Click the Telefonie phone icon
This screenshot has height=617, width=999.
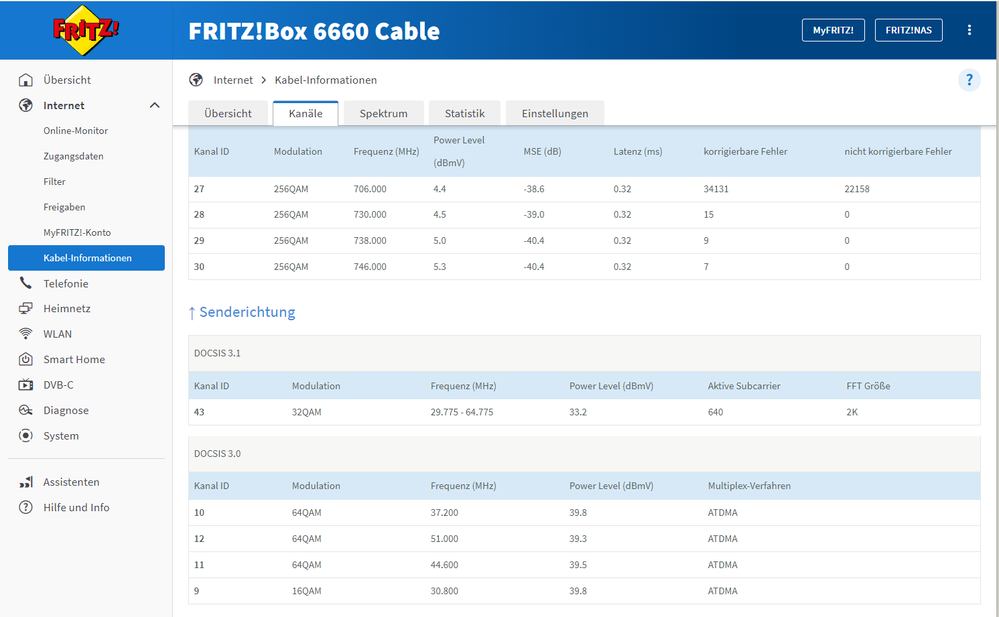[x=26, y=284]
